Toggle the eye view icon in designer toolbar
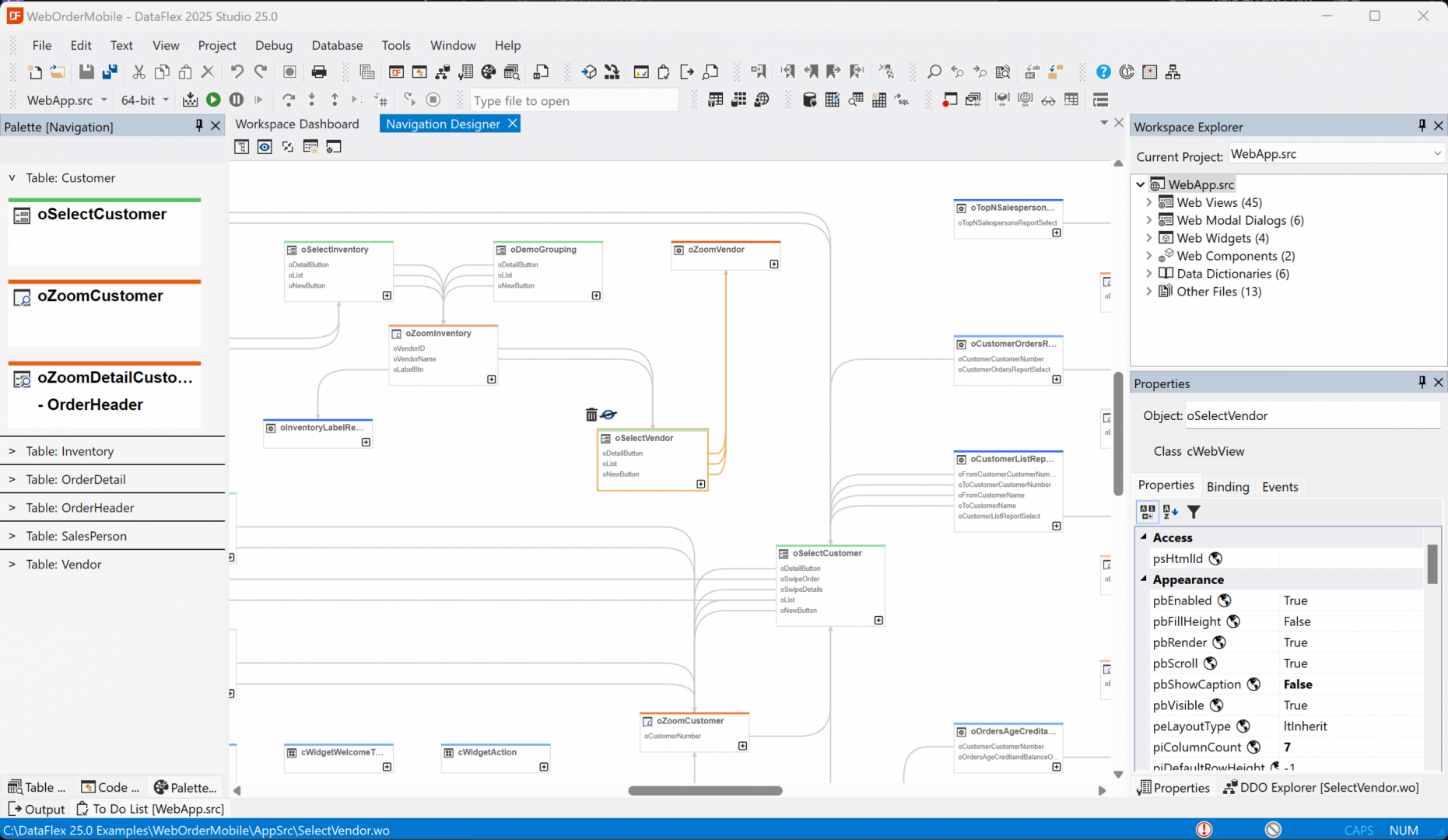Screen dimensions: 1448x840 click(x=265, y=147)
